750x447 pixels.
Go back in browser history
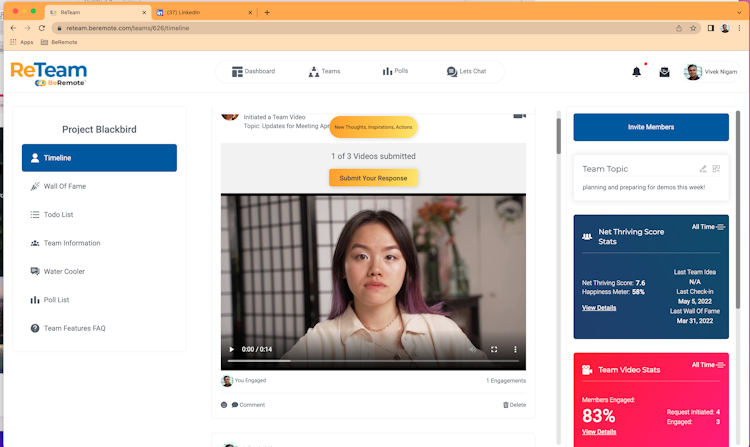[x=13, y=28]
